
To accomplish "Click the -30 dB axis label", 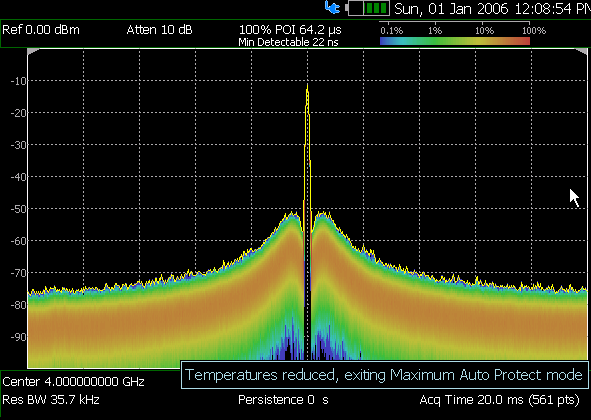I will click(19, 145).
